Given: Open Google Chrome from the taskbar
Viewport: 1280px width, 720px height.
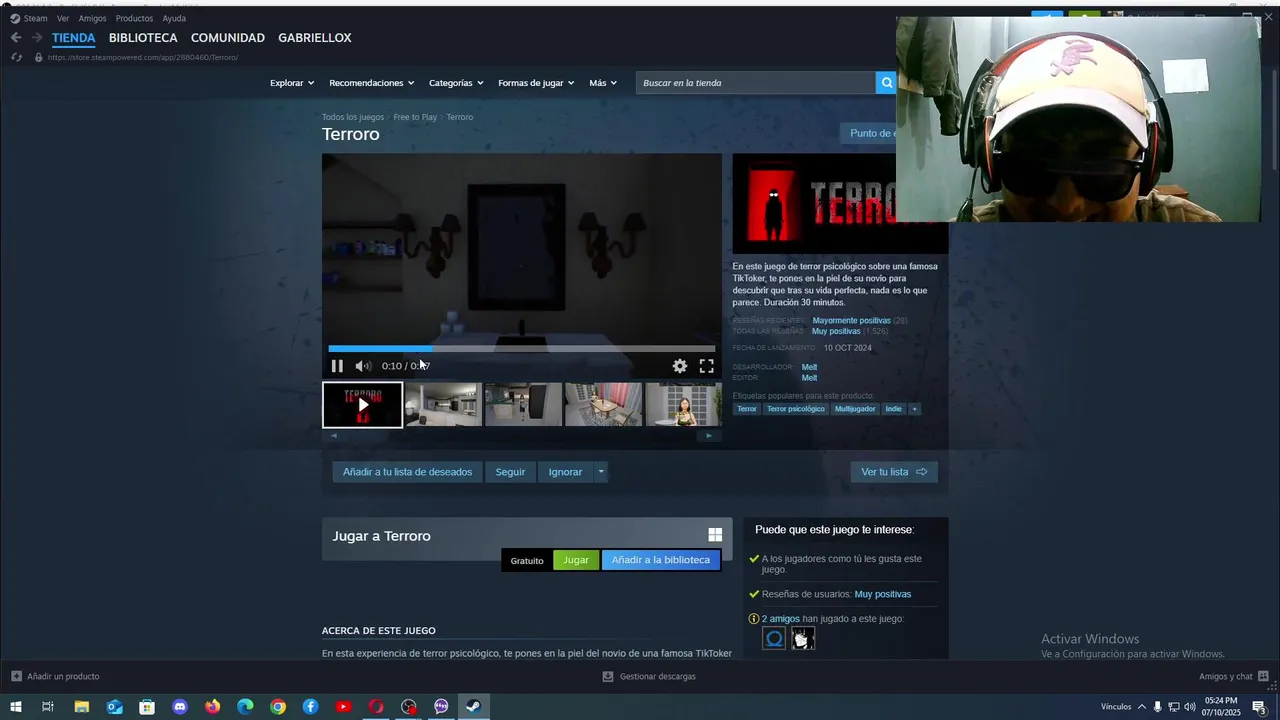Looking at the screenshot, I should [x=278, y=707].
